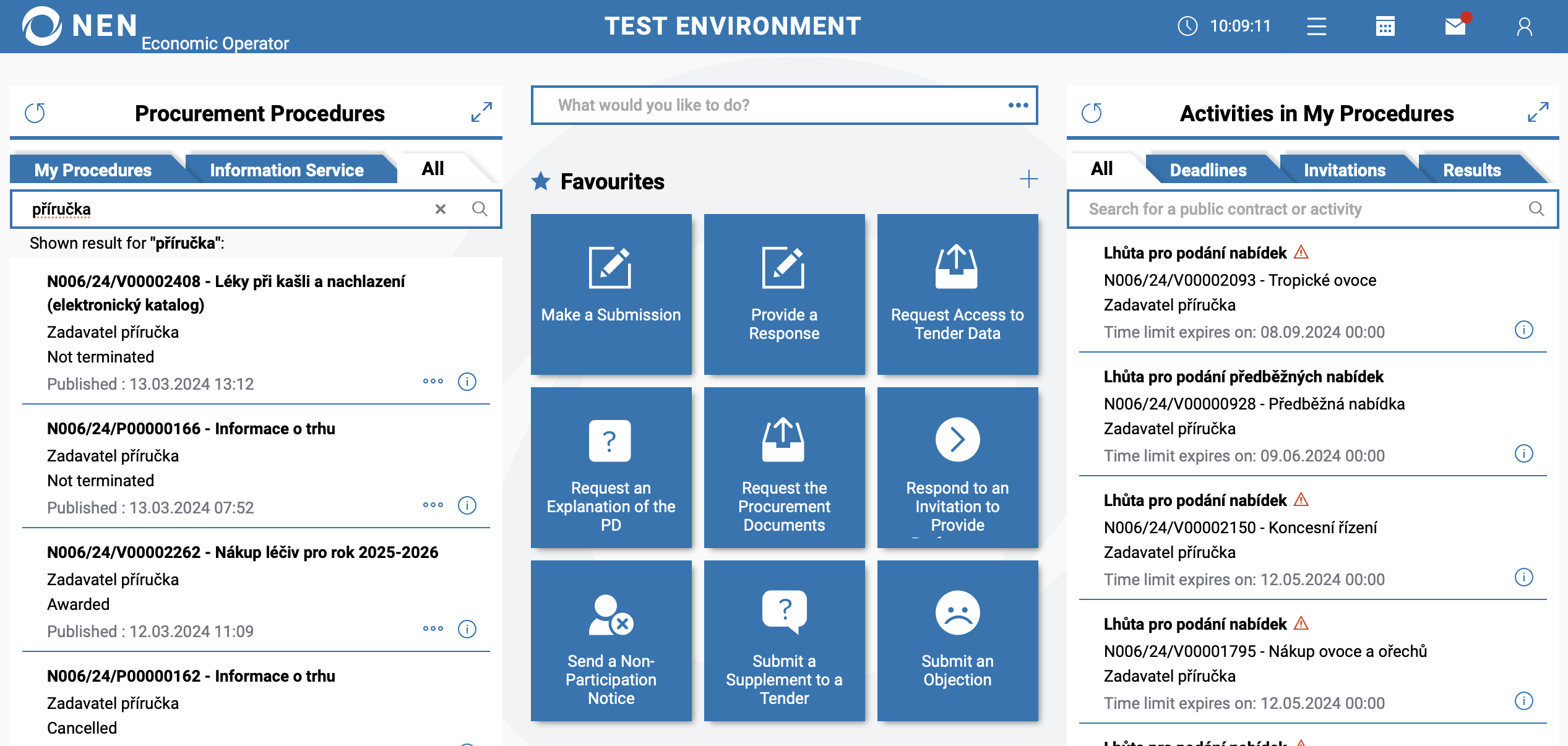The image size is (1568, 746).
Task: Clear the příručka search text
Action: 441,209
